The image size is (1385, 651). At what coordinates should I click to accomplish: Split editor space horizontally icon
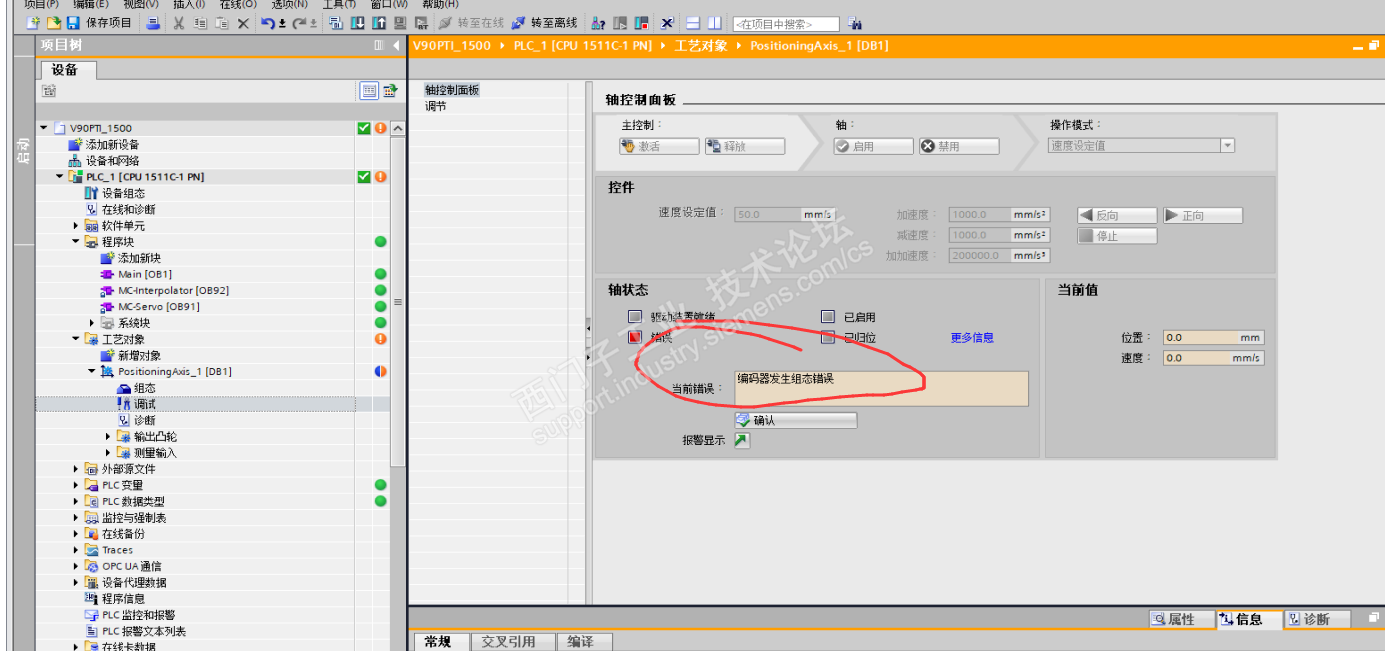693,23
